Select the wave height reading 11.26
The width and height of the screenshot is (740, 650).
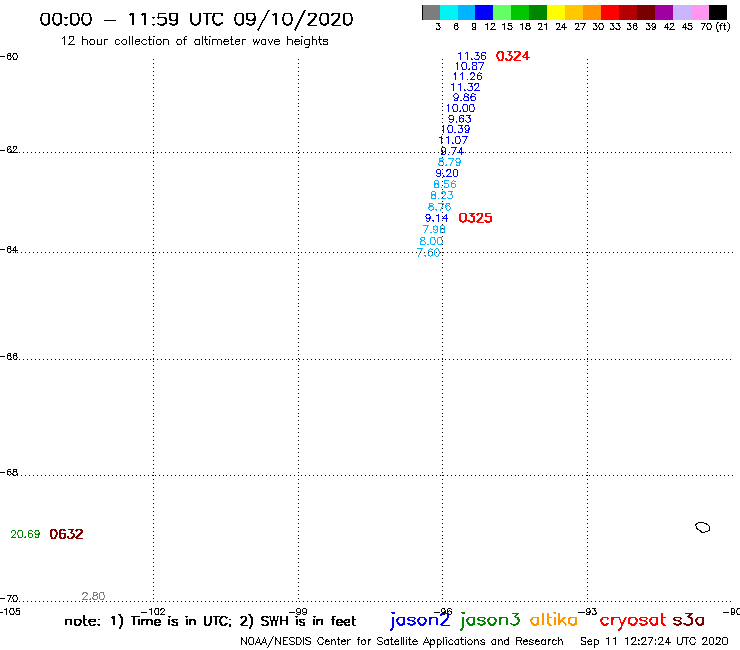pos(467,76)
